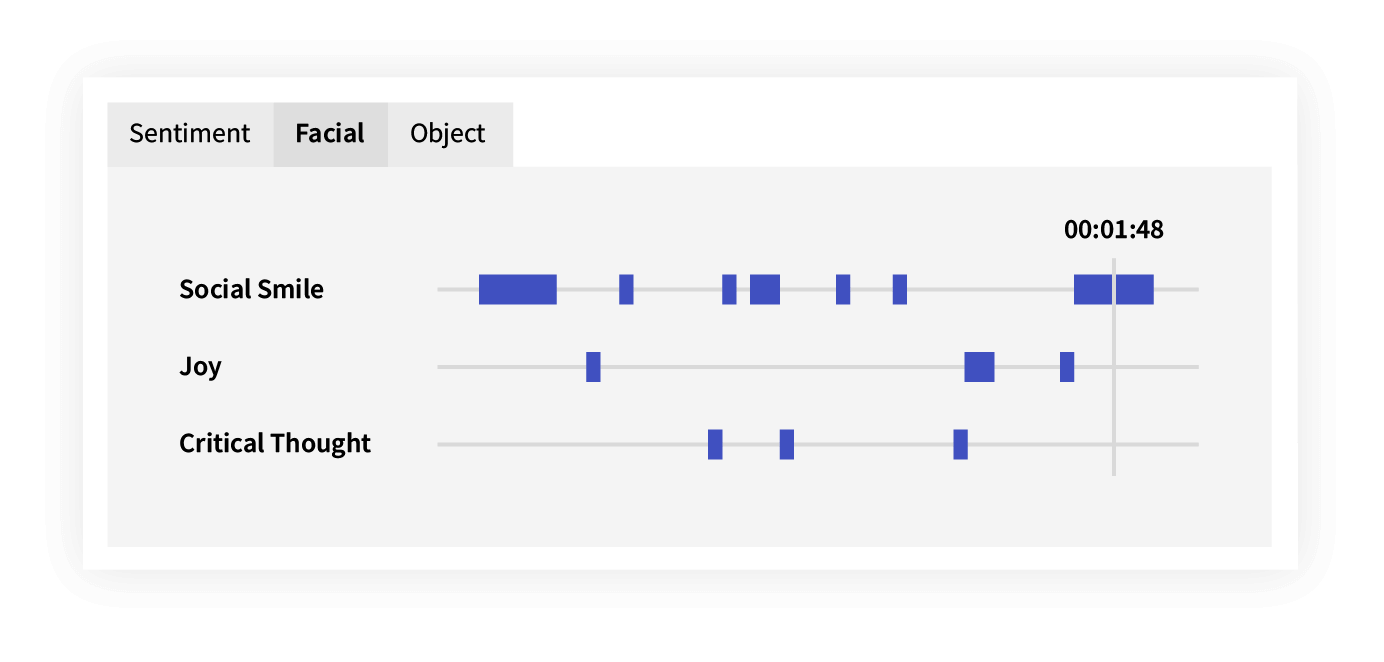Click the fifth Social Smile segment
The width and height of the screenshot is (1384, 662).
point(843,289)
